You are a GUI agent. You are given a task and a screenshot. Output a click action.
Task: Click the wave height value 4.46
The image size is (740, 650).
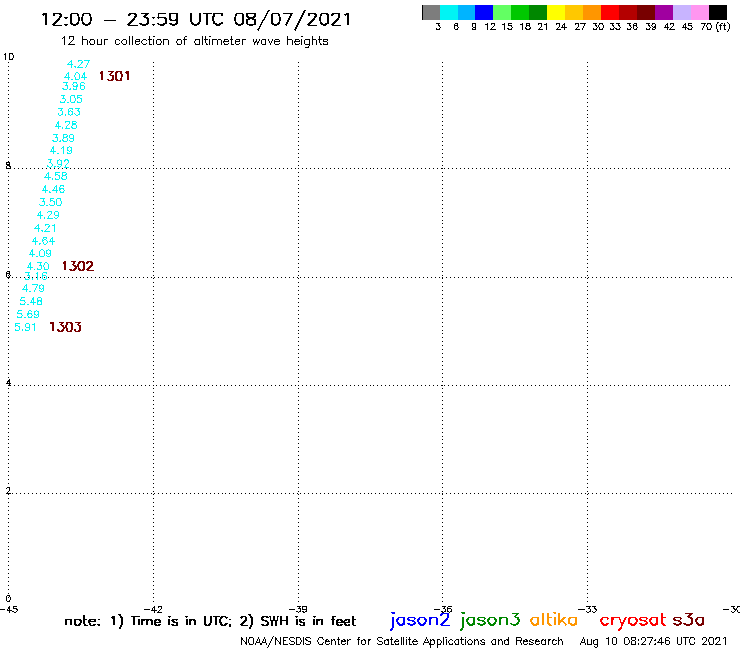[53, 189]
